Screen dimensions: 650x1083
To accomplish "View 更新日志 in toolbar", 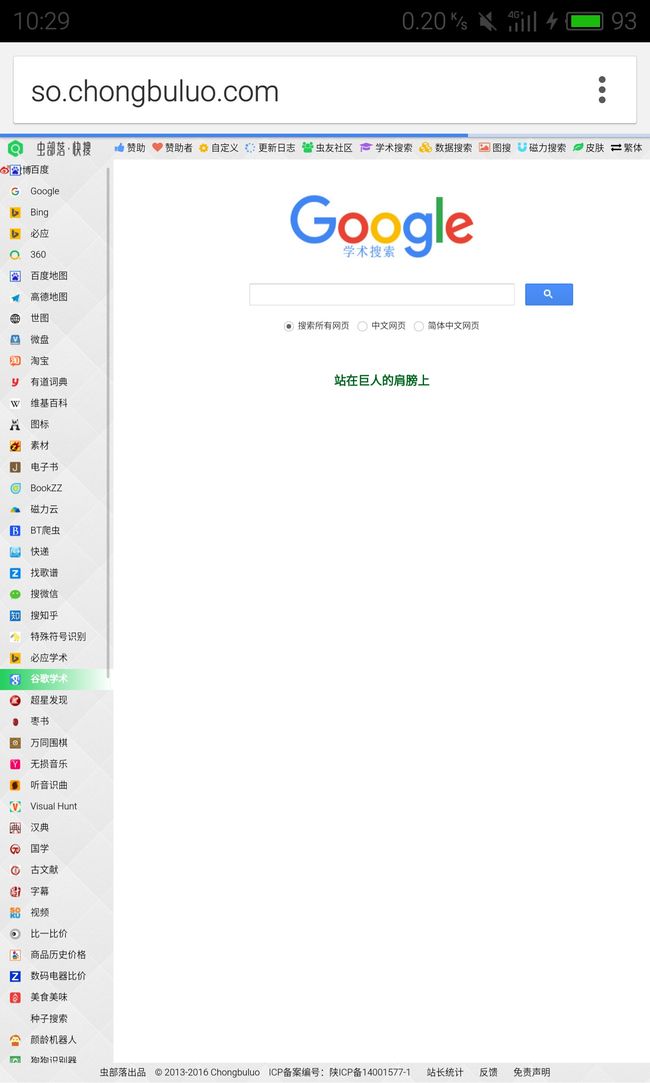I will pos(270,148).
